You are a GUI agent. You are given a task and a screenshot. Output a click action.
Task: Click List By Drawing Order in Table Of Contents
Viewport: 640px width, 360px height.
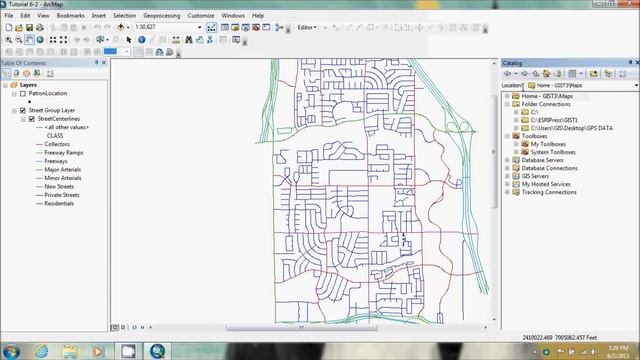[6, 73]
